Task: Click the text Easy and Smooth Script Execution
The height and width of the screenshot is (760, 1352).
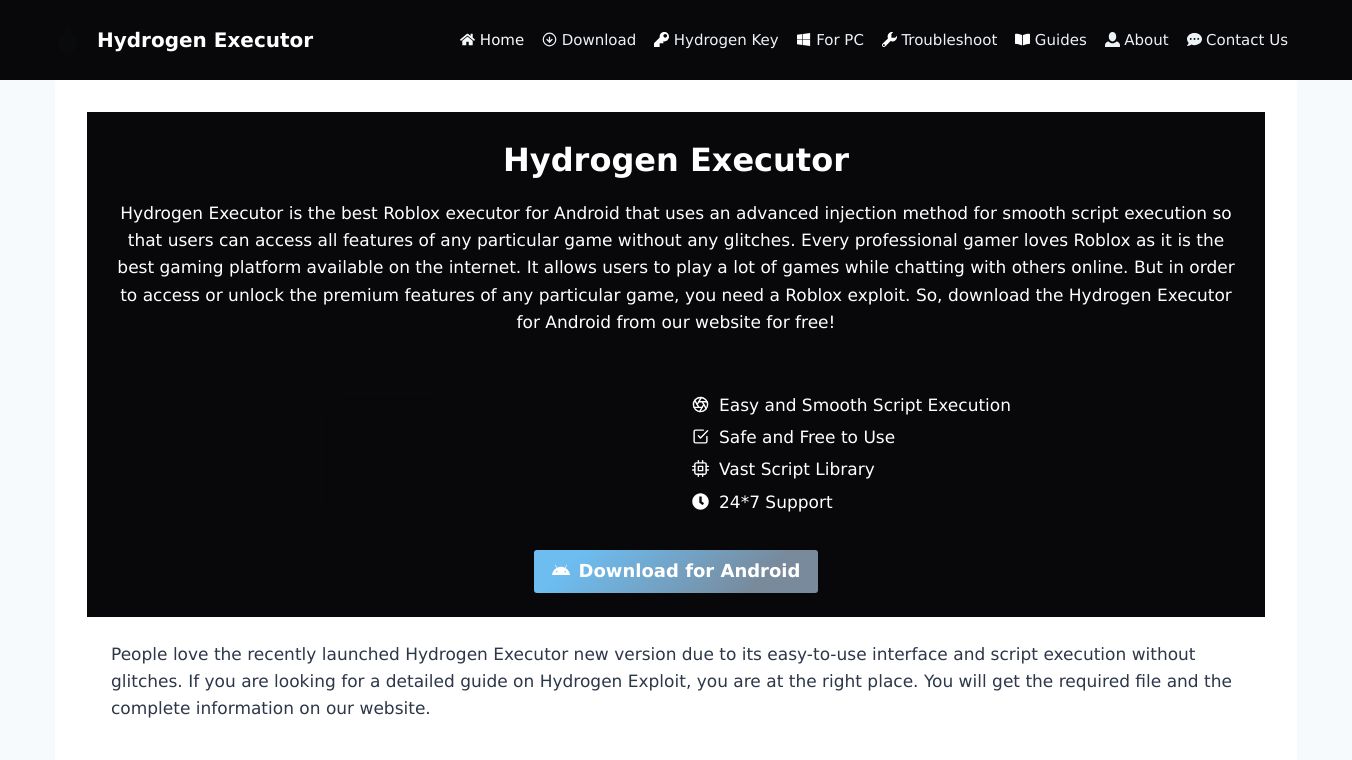Action: click(x=865, y=405)
